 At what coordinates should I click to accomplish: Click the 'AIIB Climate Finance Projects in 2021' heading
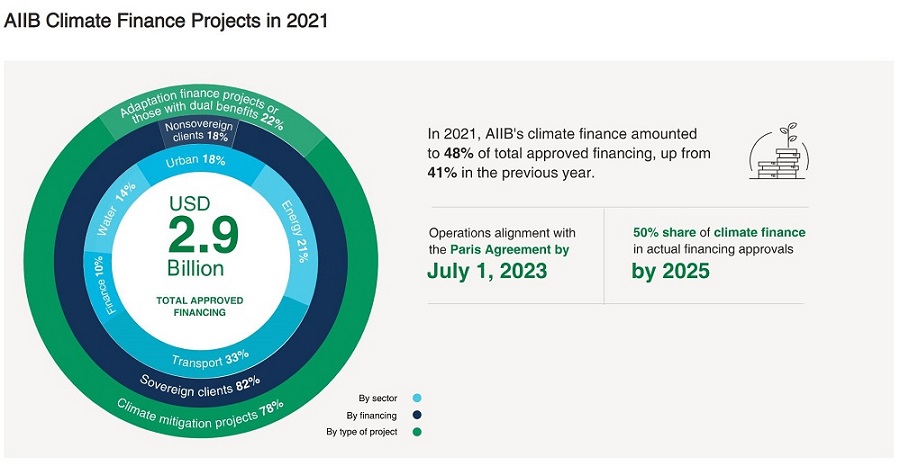[x=166, y=20]
